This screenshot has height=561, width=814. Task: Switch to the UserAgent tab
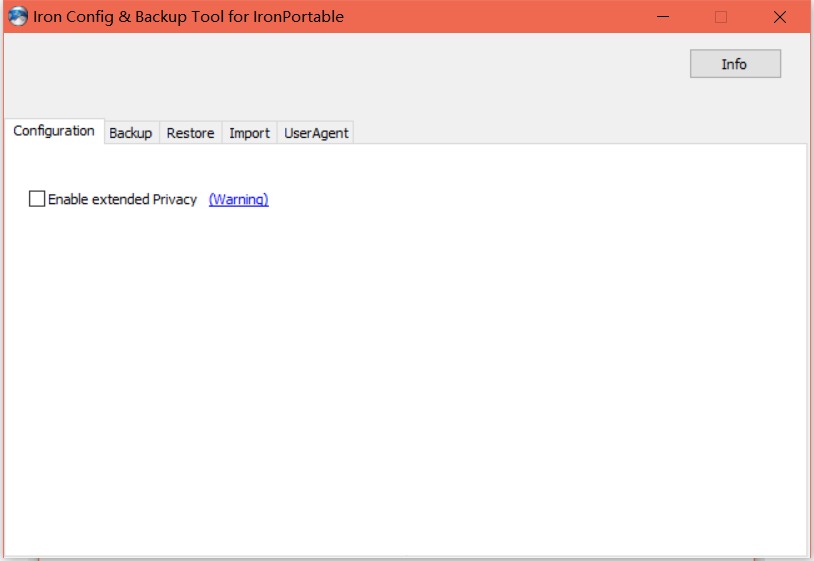coord(316,133)
